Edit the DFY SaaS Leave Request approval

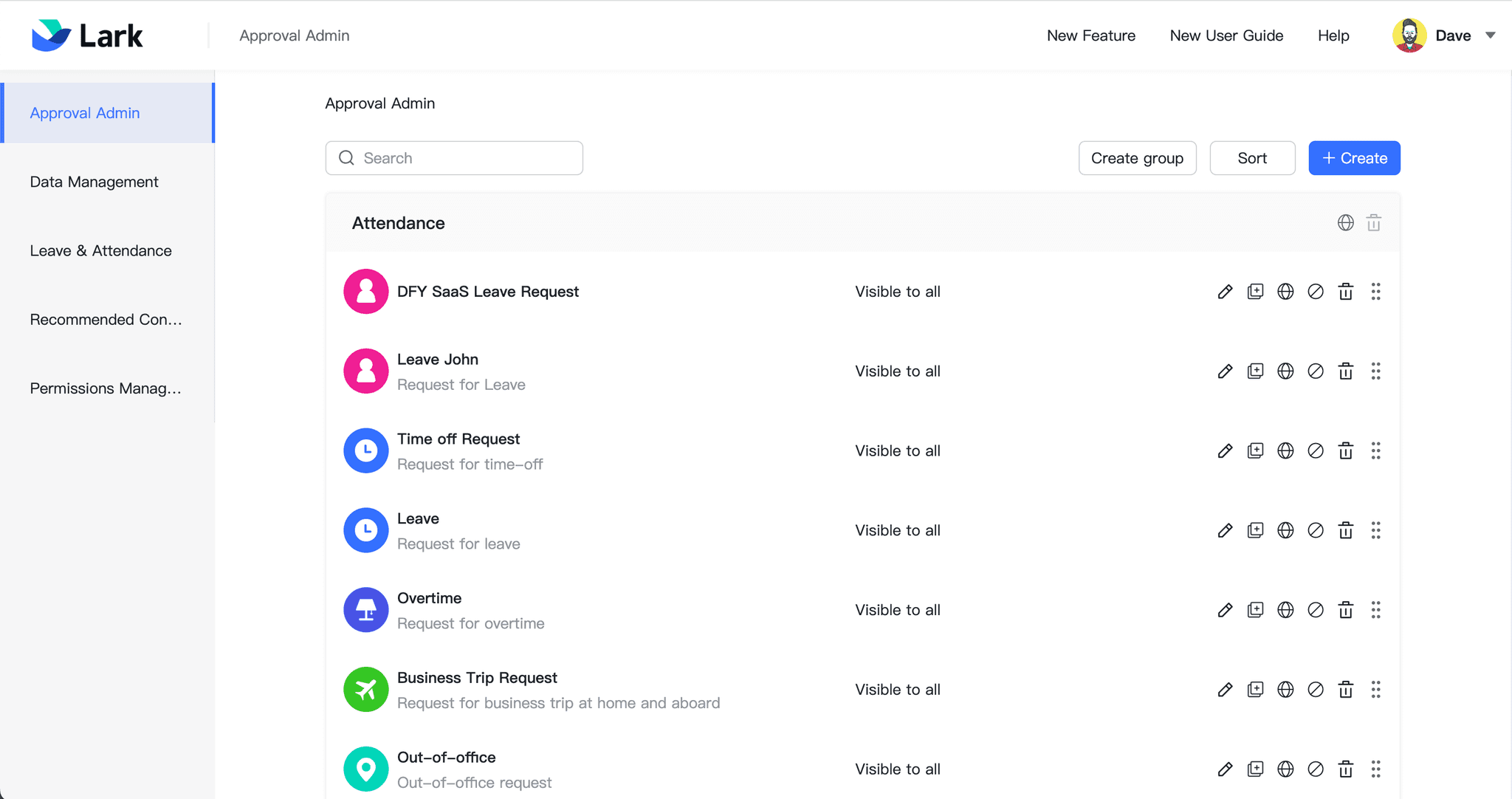click(1226, 291)
